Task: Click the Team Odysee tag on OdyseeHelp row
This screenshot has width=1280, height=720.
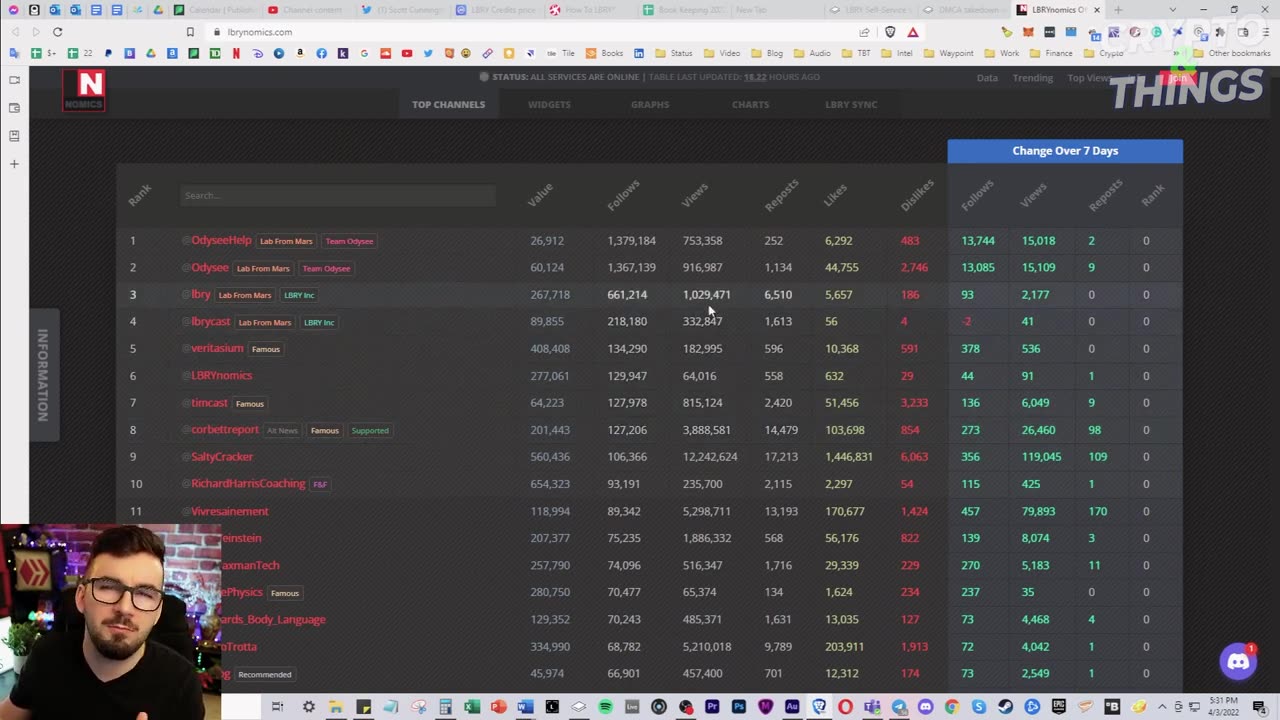Action: [x=349, y=241]
